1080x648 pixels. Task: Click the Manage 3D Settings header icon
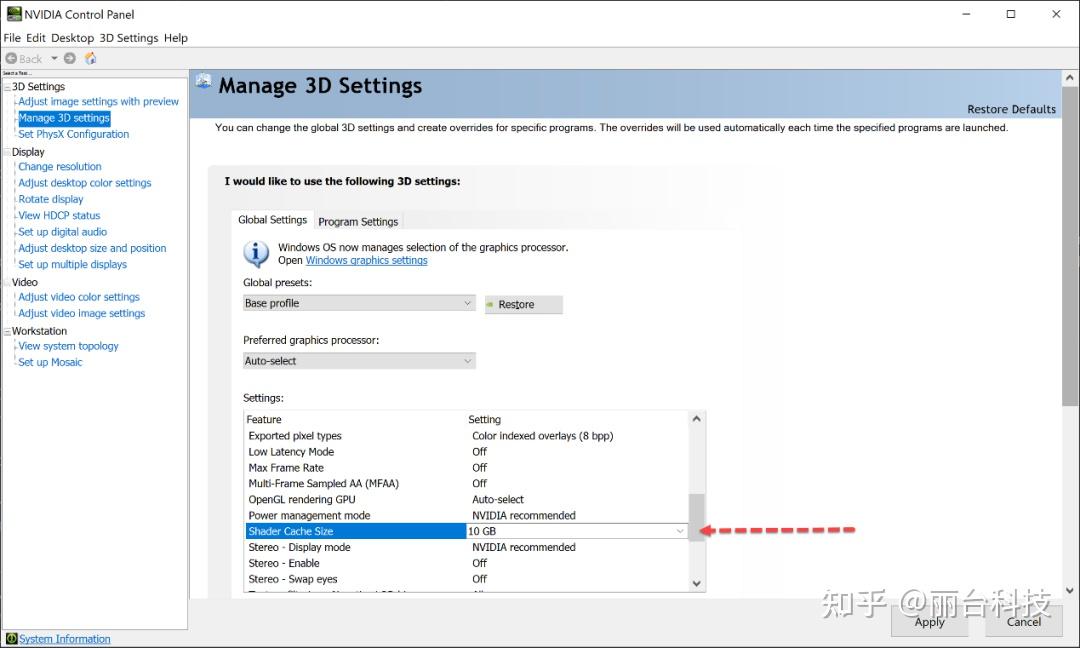click(204, 83)
